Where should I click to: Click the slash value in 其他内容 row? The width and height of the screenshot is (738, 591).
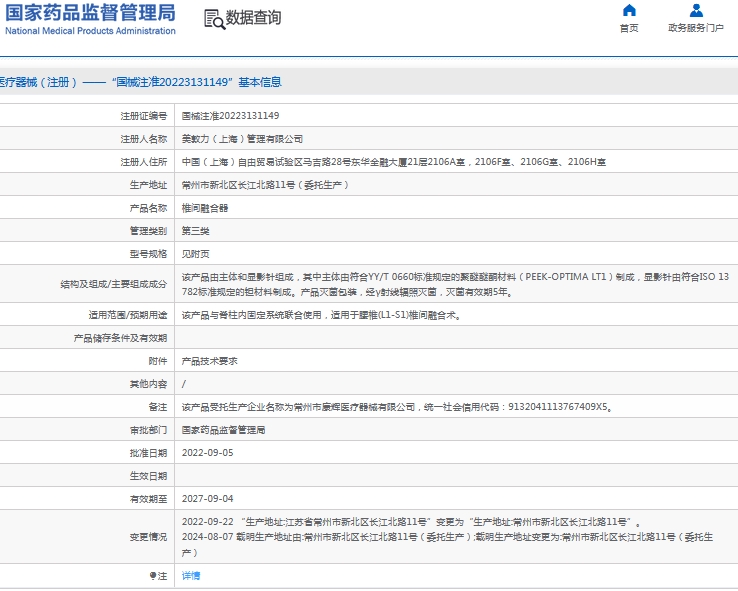[x=184, y=384]
